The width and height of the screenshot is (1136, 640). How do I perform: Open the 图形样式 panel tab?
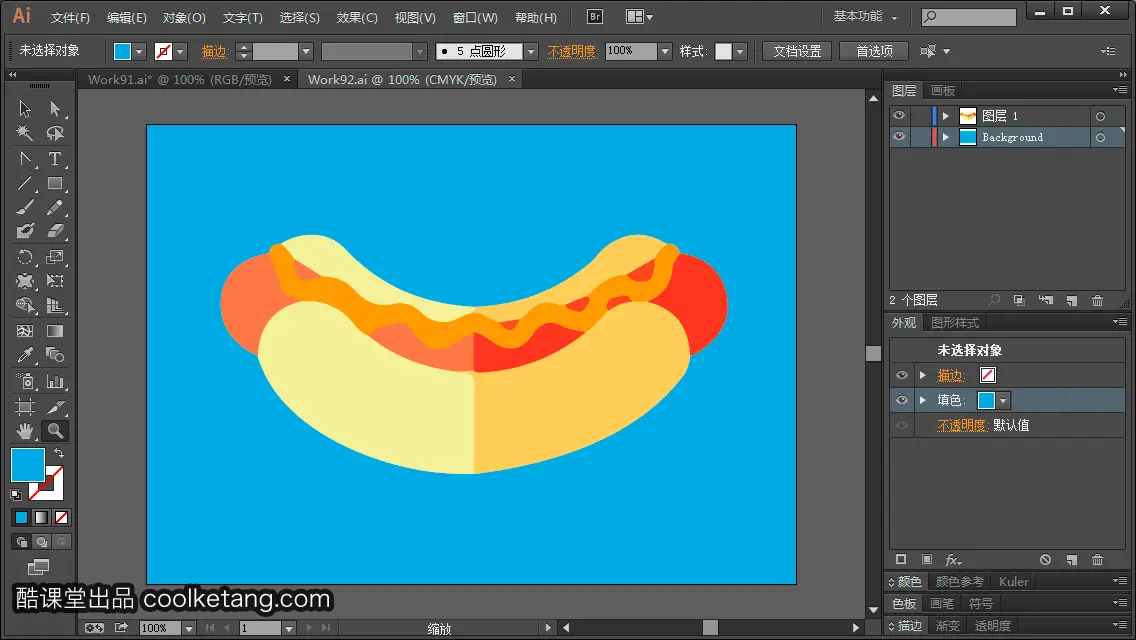(x=955, y=323)
